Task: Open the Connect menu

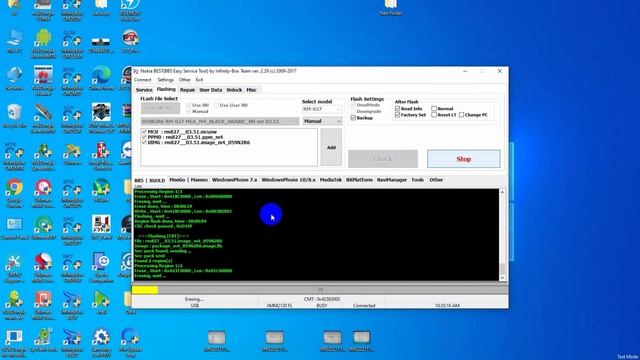Action: 142,80
